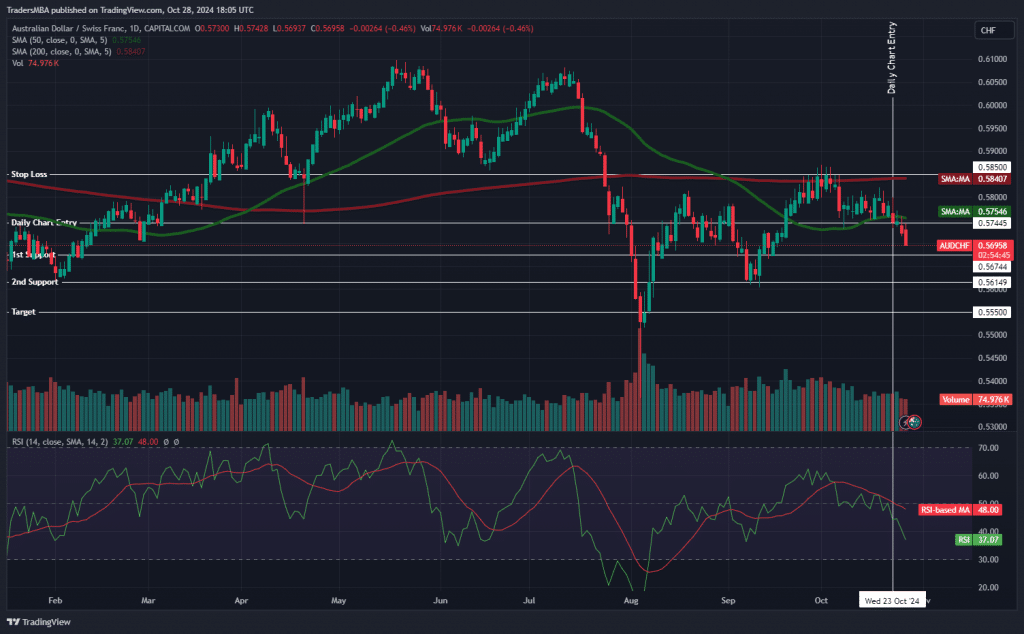Select the Target line label
The image size is (1024, 634).
click(x=22, y=313)
